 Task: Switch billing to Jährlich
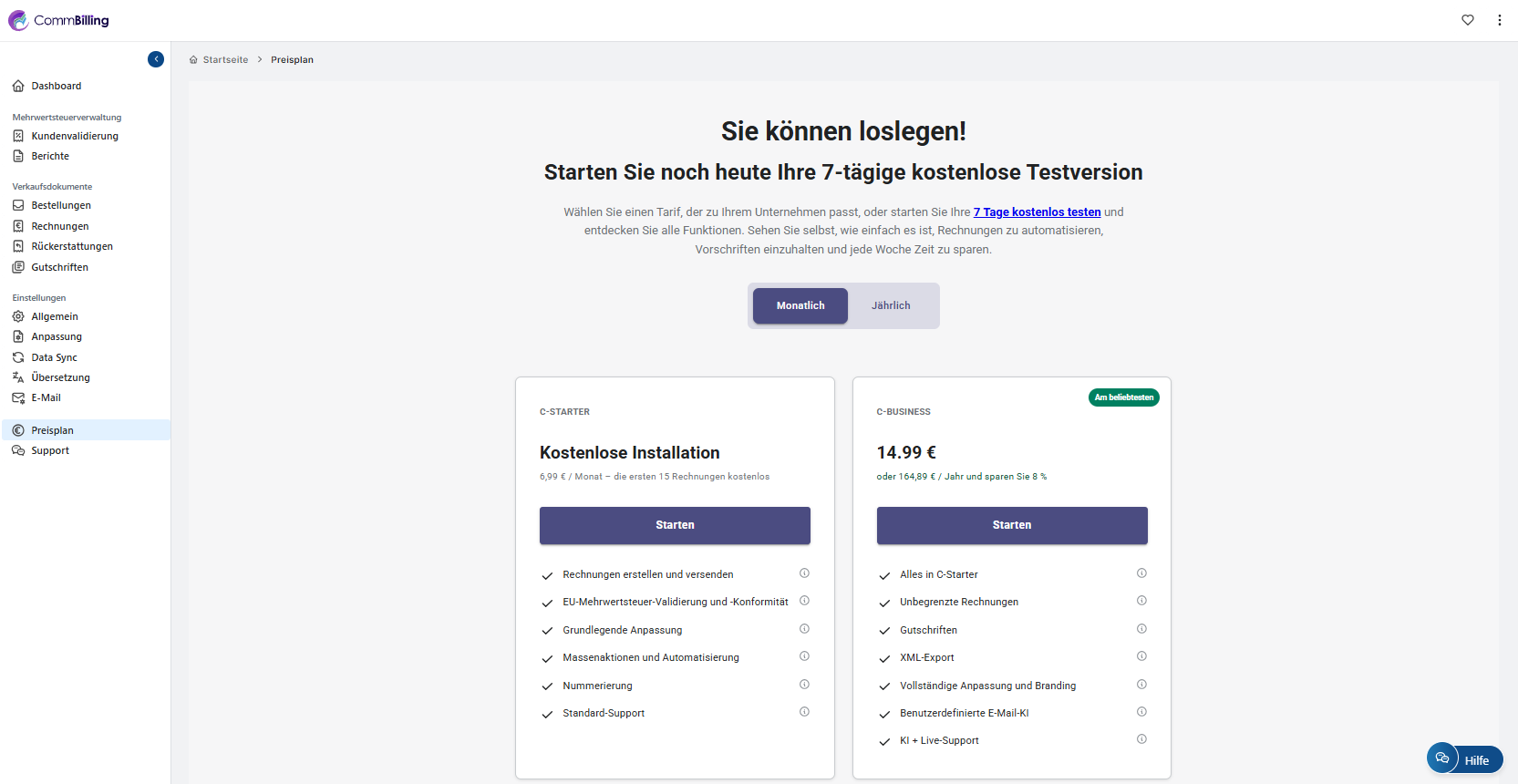point(890,305)
